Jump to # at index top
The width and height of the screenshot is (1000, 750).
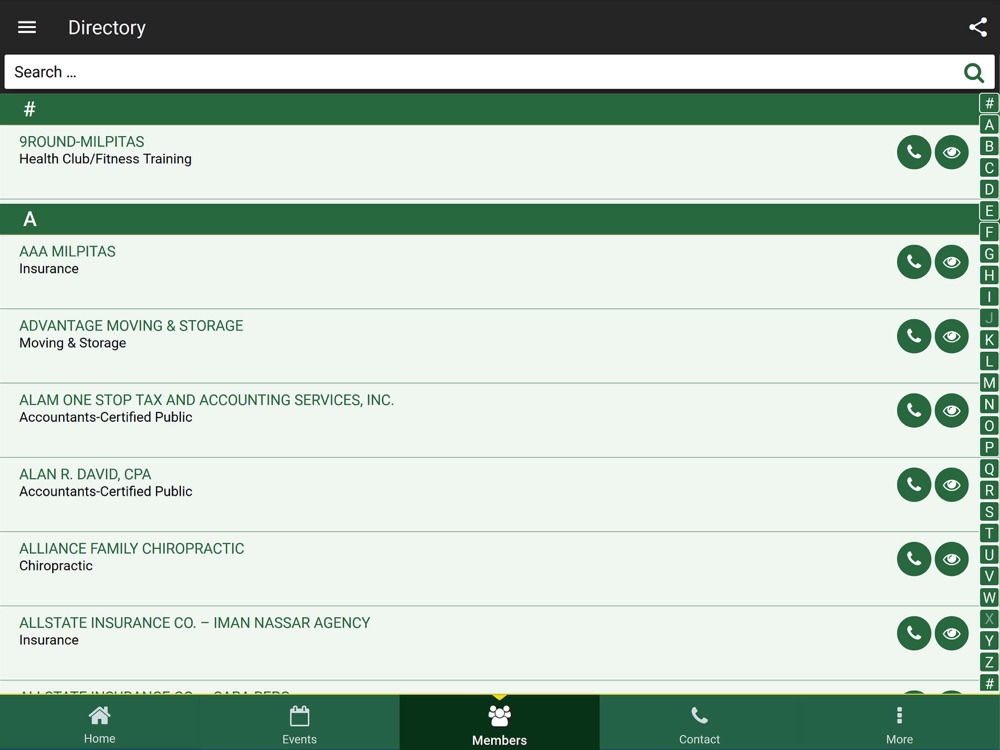click(x=989, y=103)
